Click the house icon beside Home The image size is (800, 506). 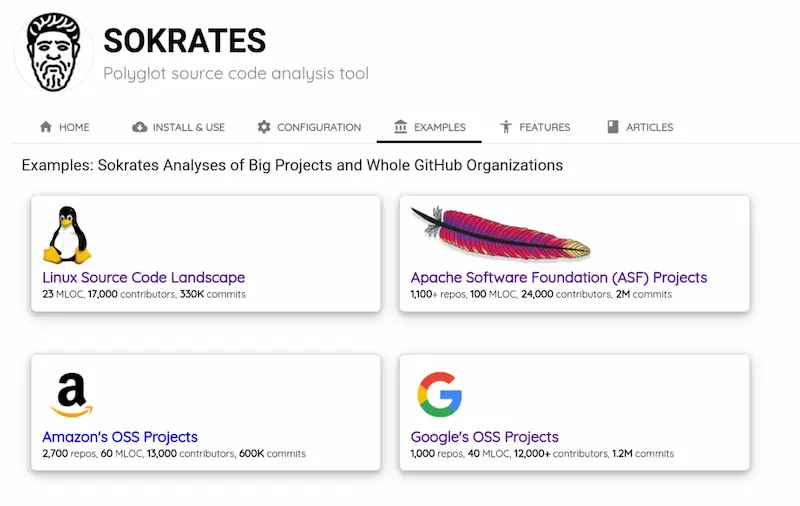click(x=46, y=126)
